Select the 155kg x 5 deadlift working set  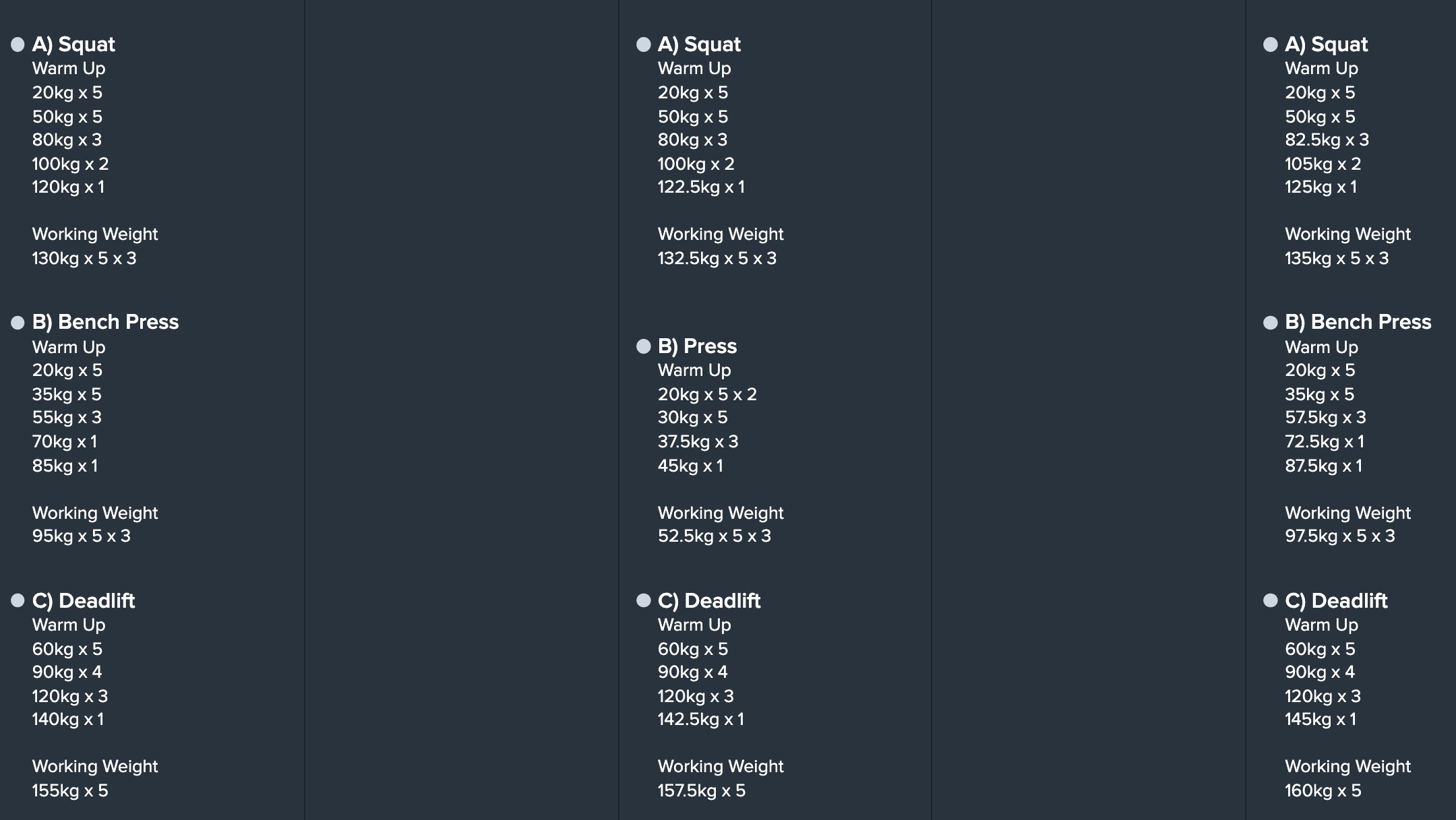click(70, 791)
